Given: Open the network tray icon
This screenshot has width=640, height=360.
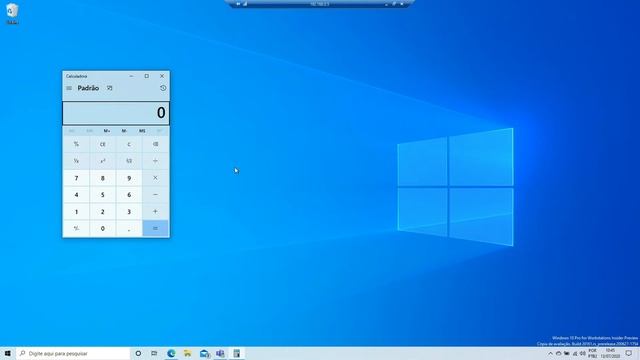Looking at the screenshot, I should pyautogui.click(x=575, y=353).
